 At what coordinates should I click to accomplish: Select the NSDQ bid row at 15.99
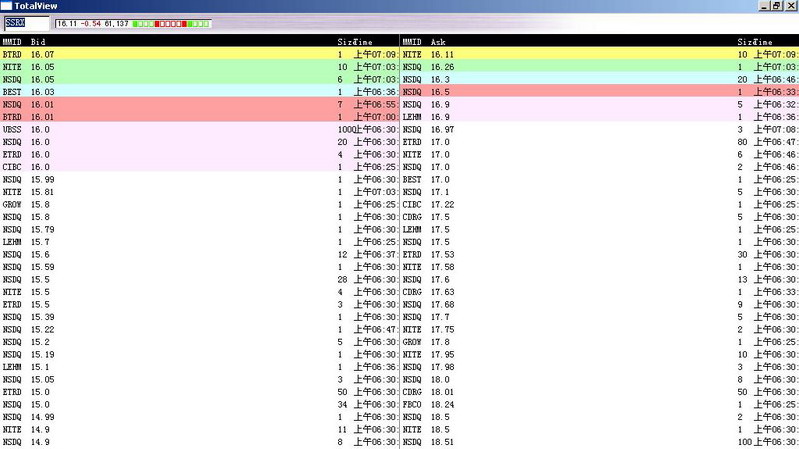point(200,179)
